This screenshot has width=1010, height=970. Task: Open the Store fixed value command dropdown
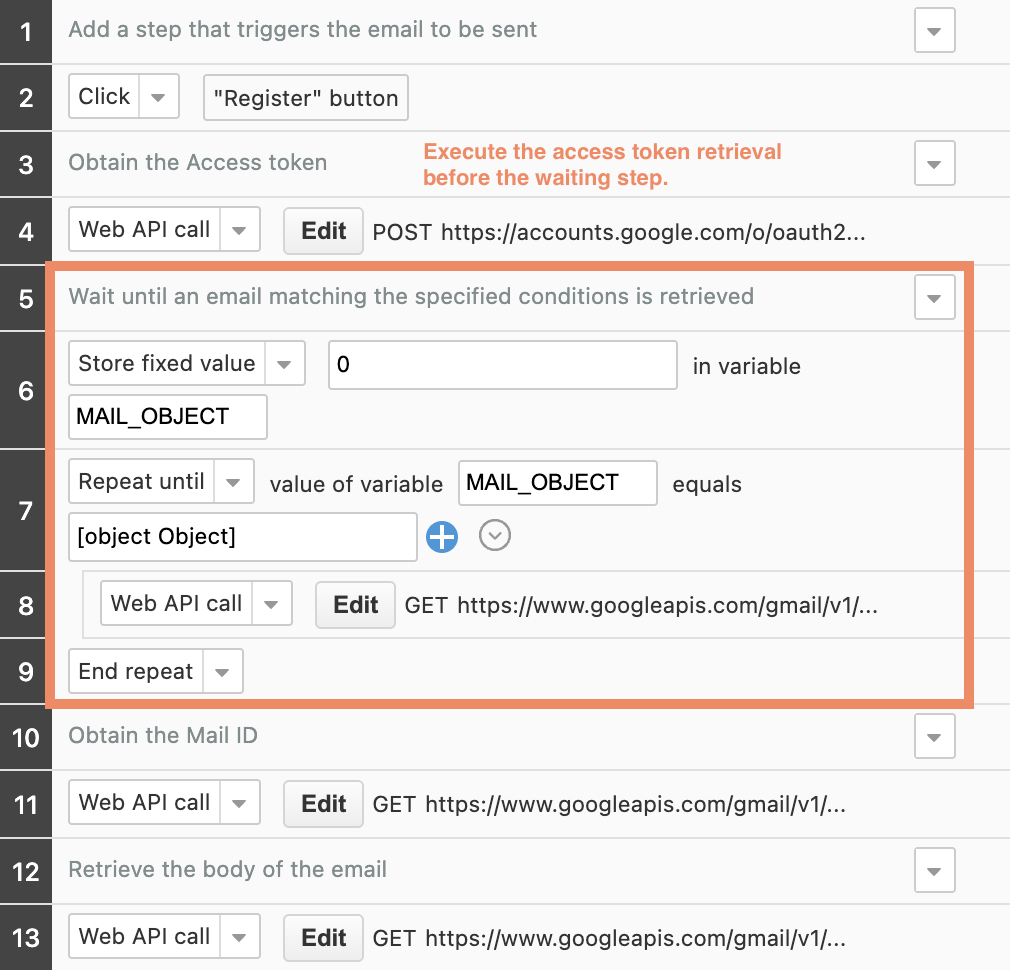(x=284, y=364)
